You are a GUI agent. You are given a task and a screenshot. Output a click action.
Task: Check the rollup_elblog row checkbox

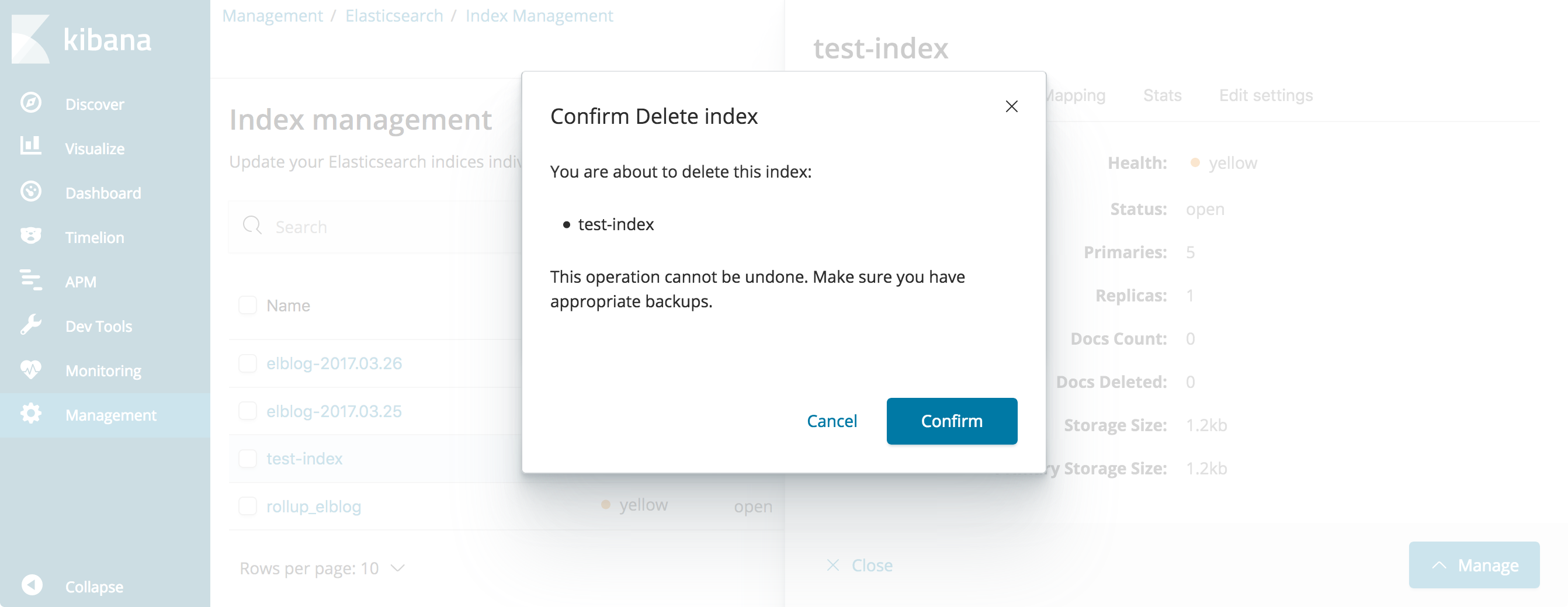[x=248, y=506]
